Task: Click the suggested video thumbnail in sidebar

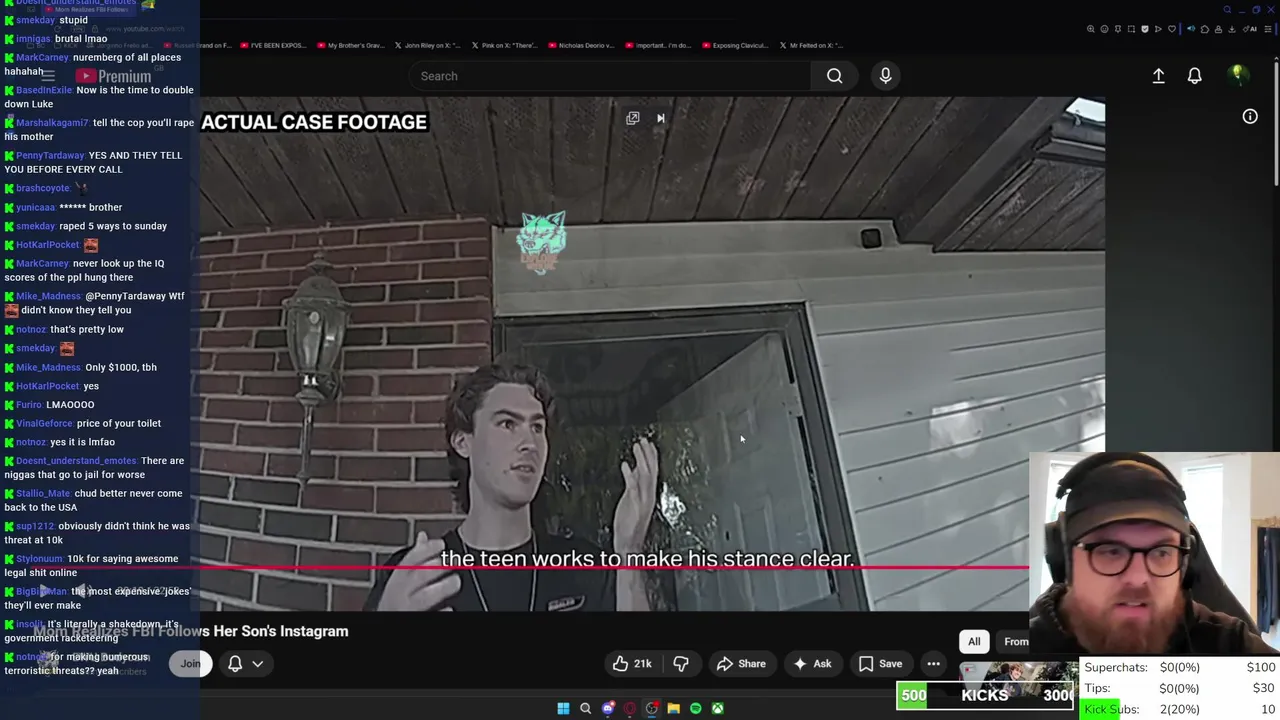Action: click(x=1018, y=678)
